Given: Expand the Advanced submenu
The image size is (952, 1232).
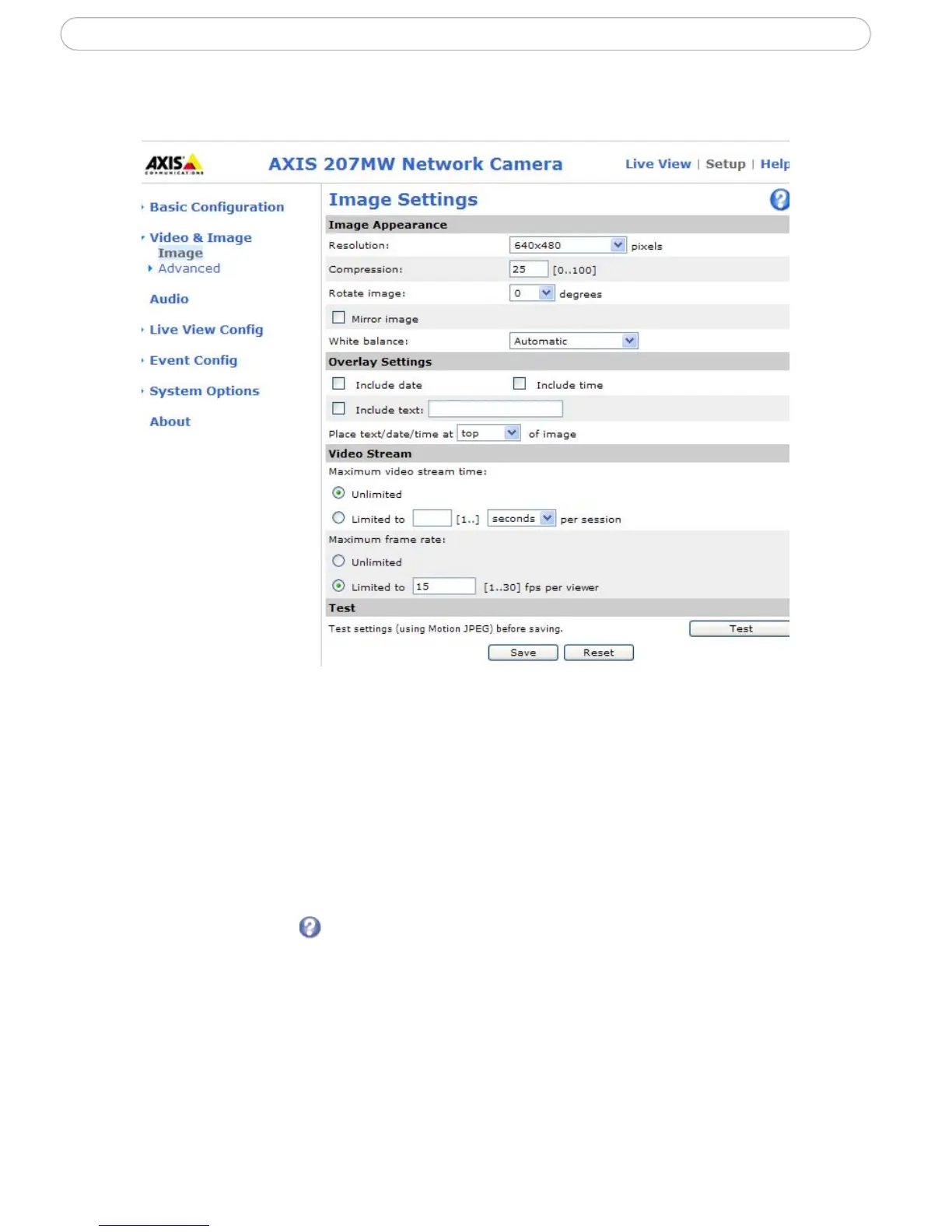Looking at the screenshot, I should click(x=189, y=268).
